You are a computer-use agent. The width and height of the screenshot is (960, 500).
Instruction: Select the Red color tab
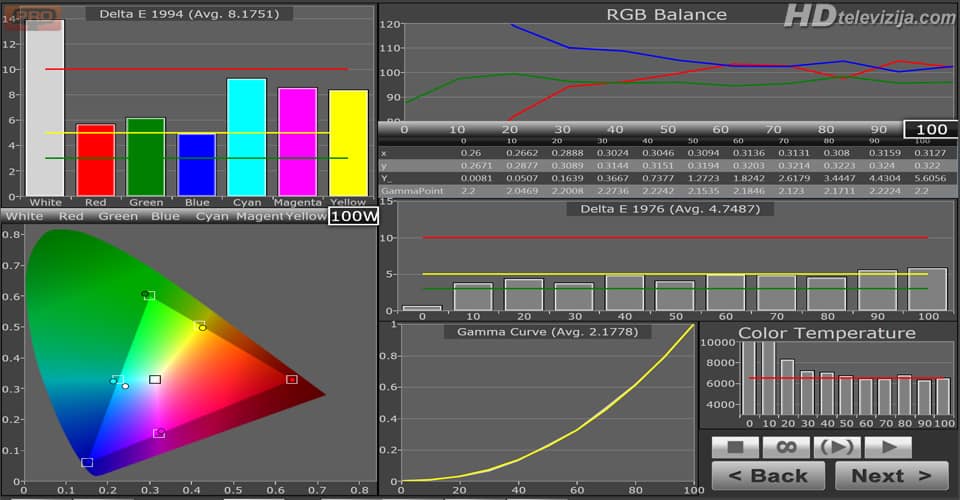point(71,216)
